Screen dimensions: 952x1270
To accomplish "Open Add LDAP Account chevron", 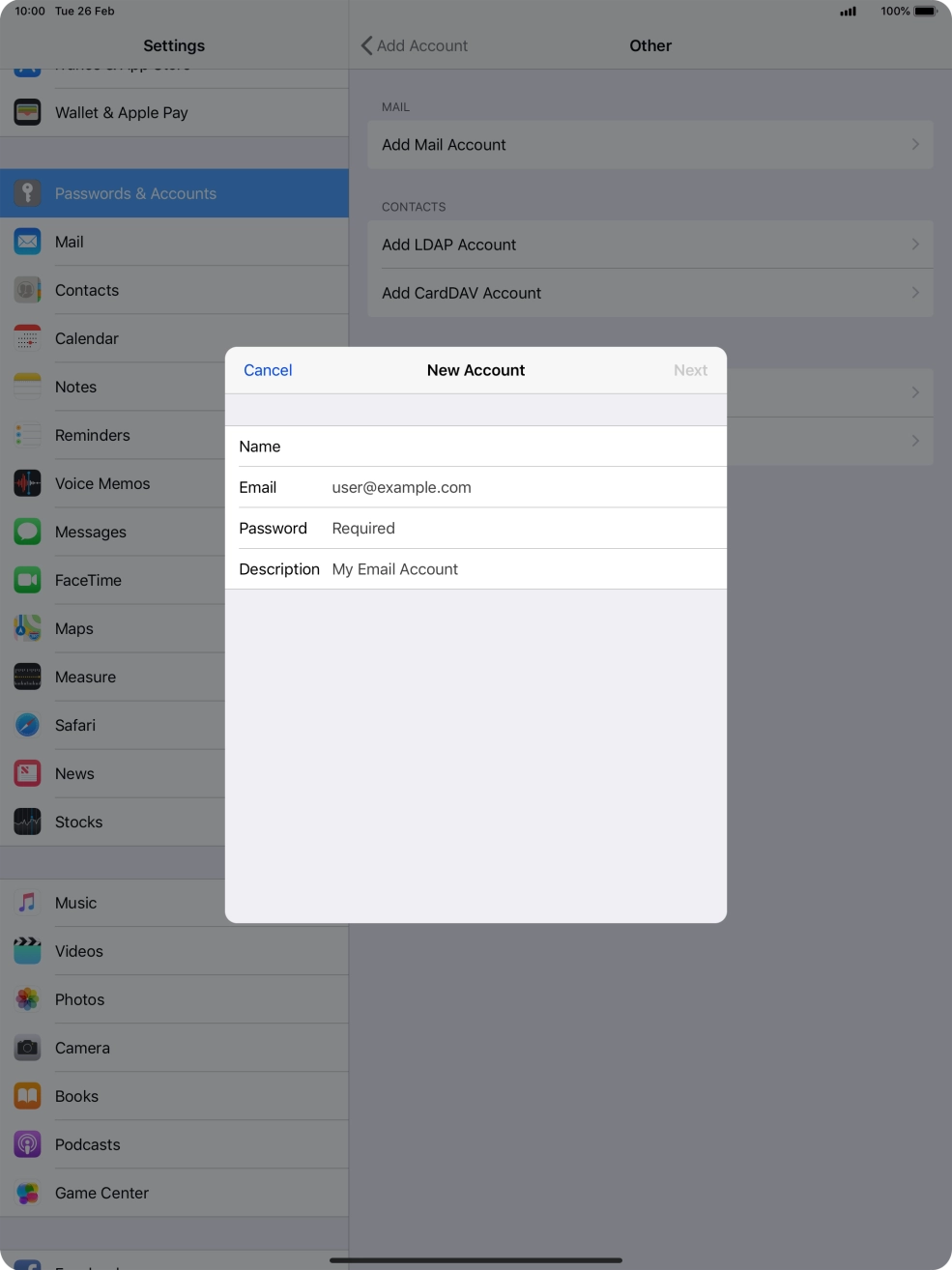I will (914, 245).
